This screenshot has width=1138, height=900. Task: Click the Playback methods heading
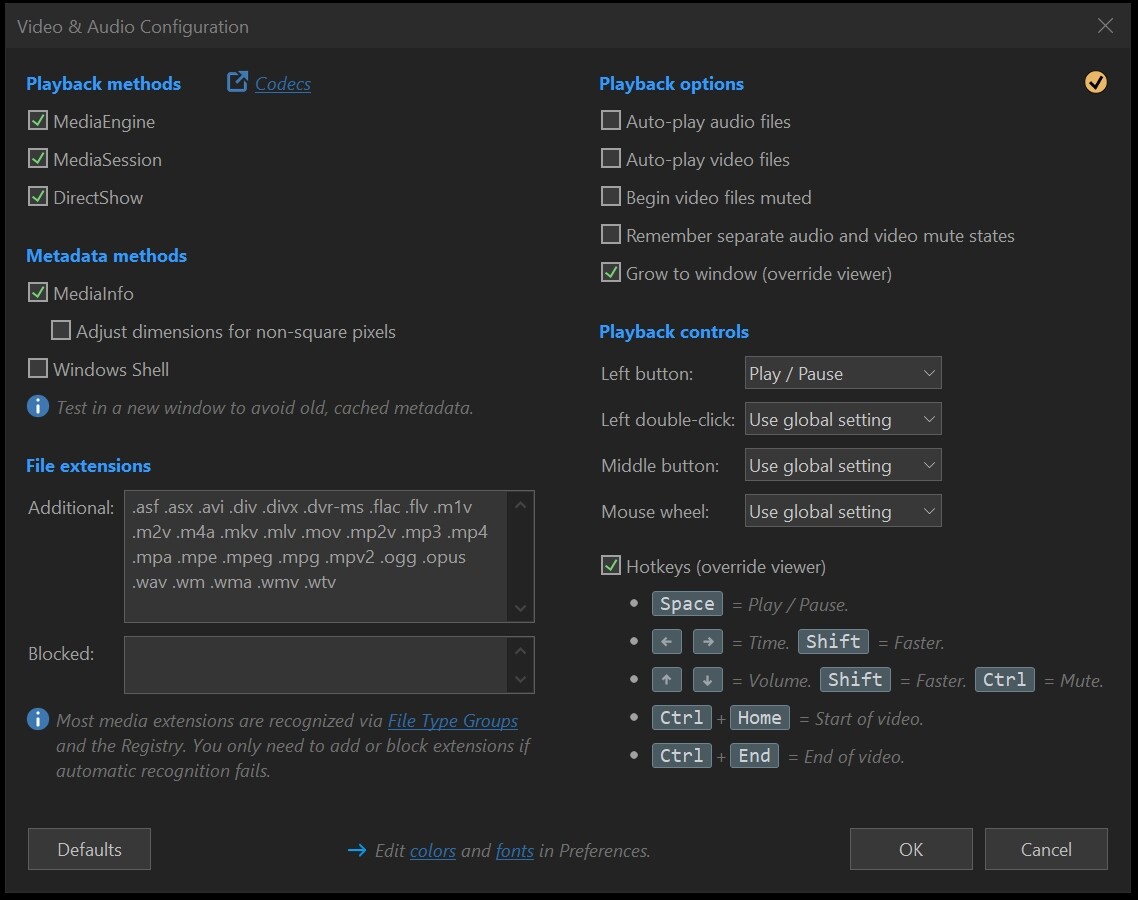(x=104, y=83)
